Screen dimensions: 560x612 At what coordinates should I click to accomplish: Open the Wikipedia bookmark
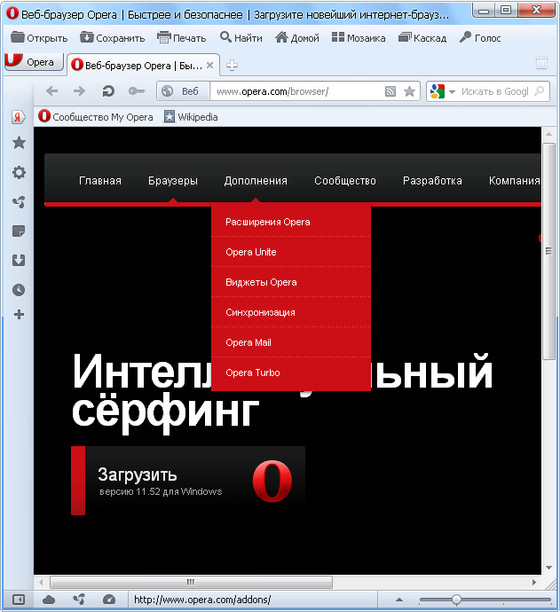[191, 116]
